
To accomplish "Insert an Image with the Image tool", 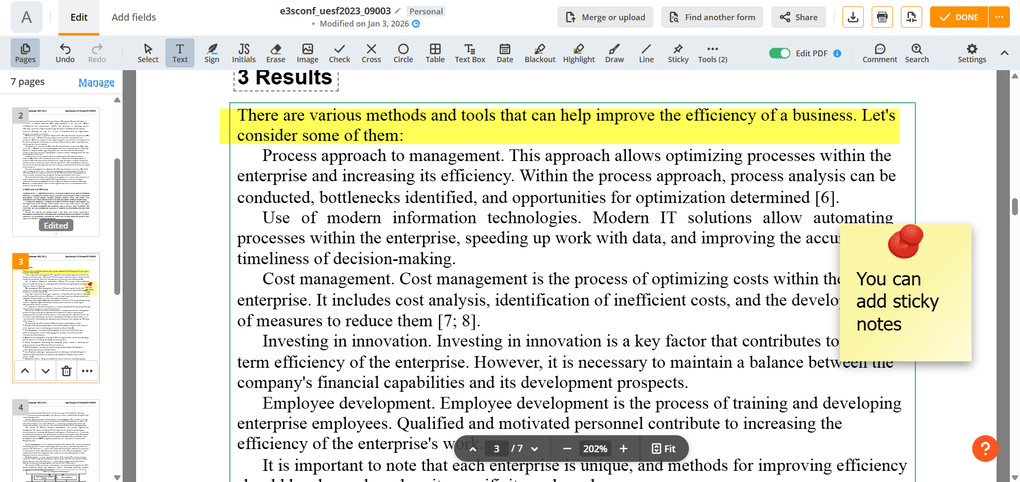I will click(x=307, y=53).
